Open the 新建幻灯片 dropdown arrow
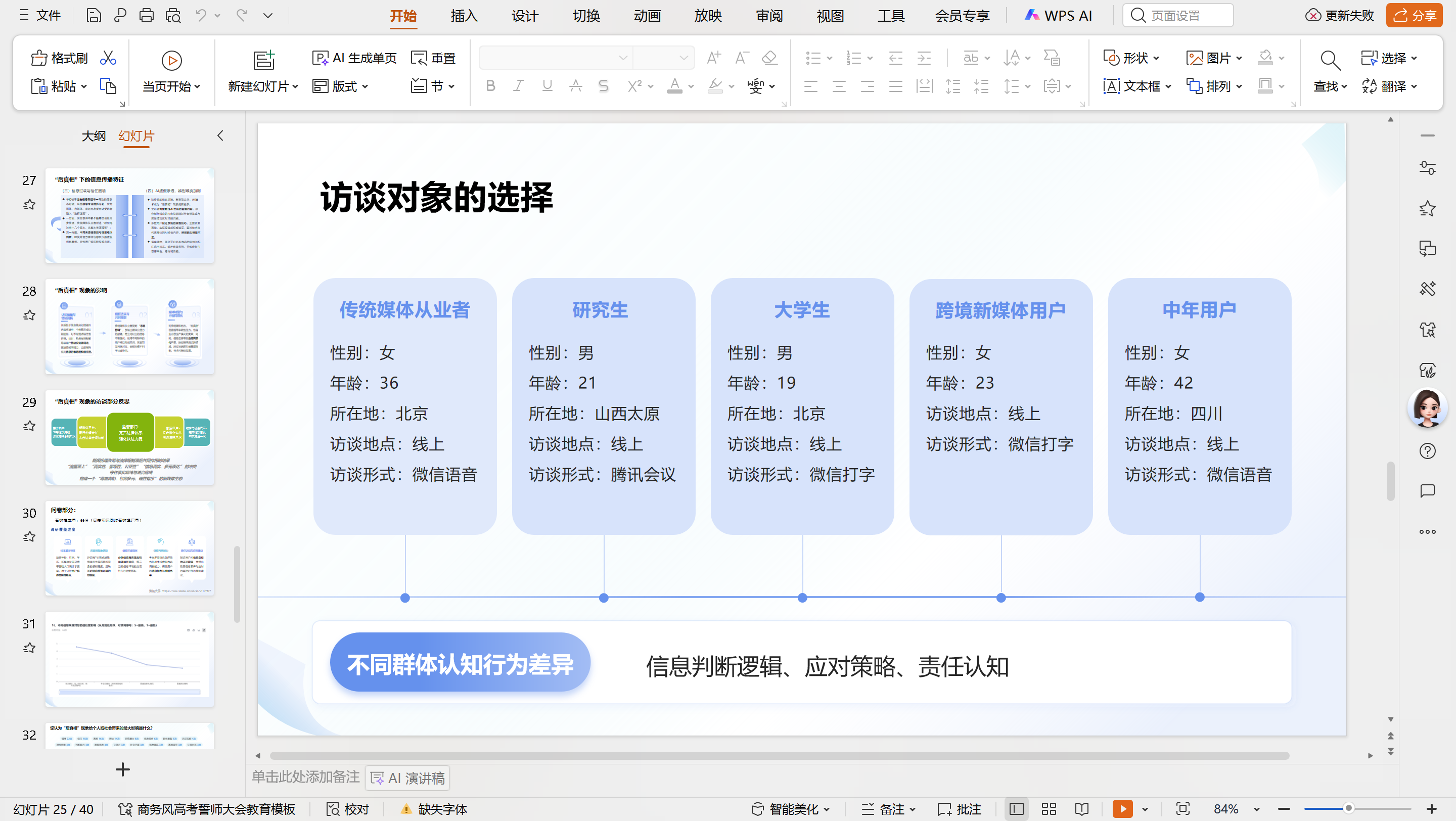 tap(296, 86)
